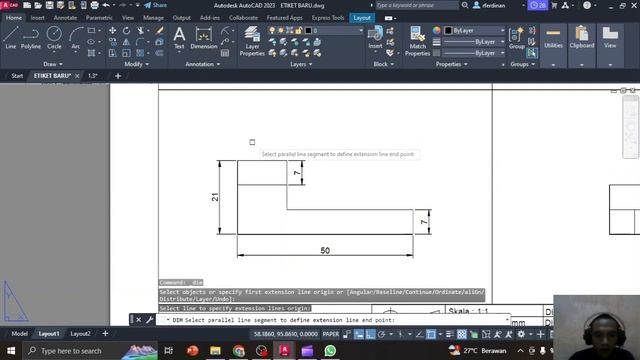Click the Save icon in quick access
This screenshot has width=640, height=360.
pos(49,5)
